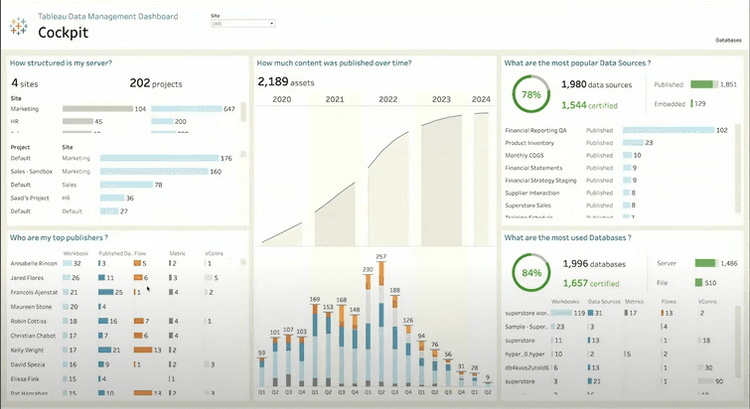Click the stacked bar labeled 59
750x409 pixels.
[x=262, y=372]
